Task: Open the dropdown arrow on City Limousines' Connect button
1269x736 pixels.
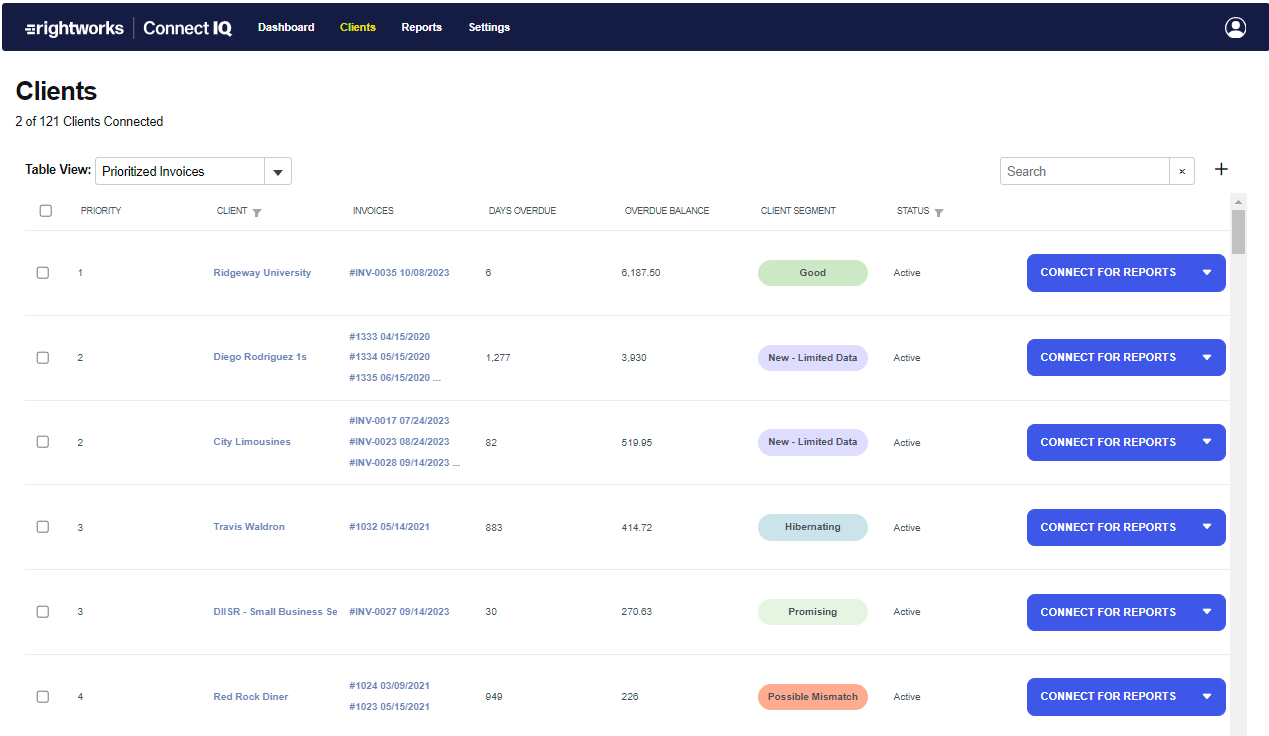Action: point(1207,442)
